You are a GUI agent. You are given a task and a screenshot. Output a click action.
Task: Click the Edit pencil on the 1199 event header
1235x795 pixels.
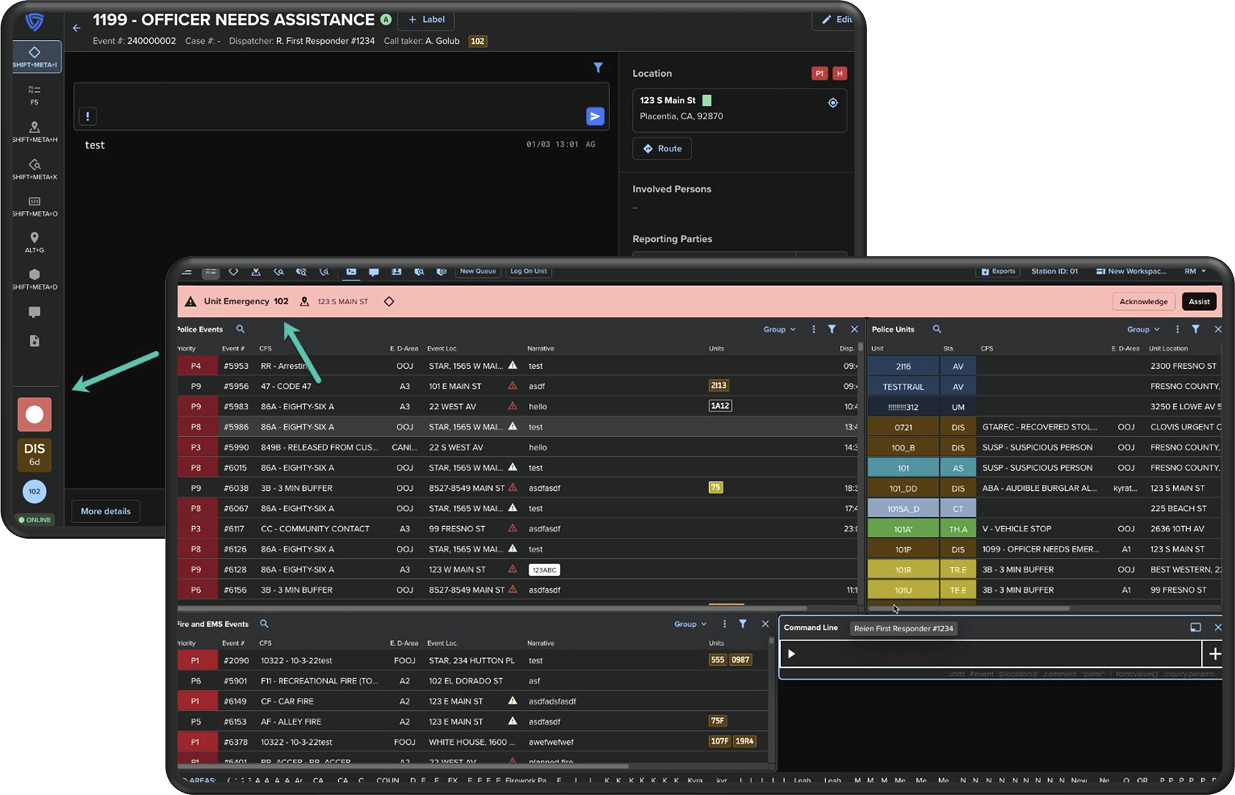(836, 19)
